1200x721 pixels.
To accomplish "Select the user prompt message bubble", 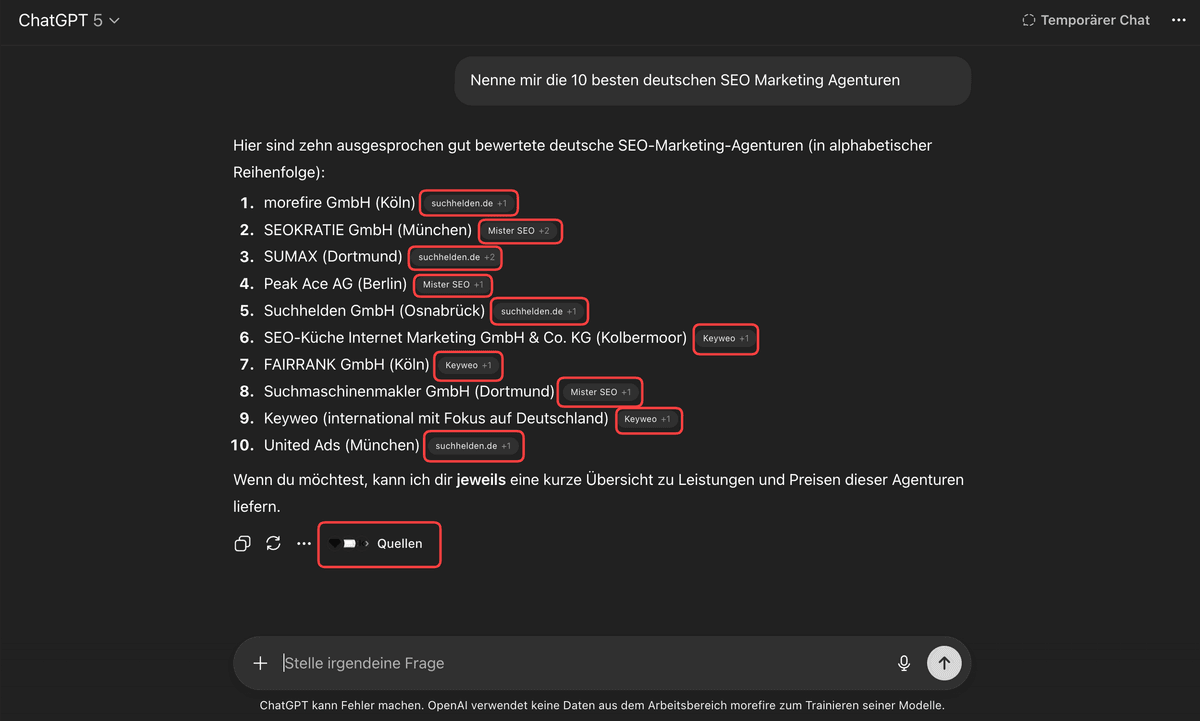I will tap(712, 80).
